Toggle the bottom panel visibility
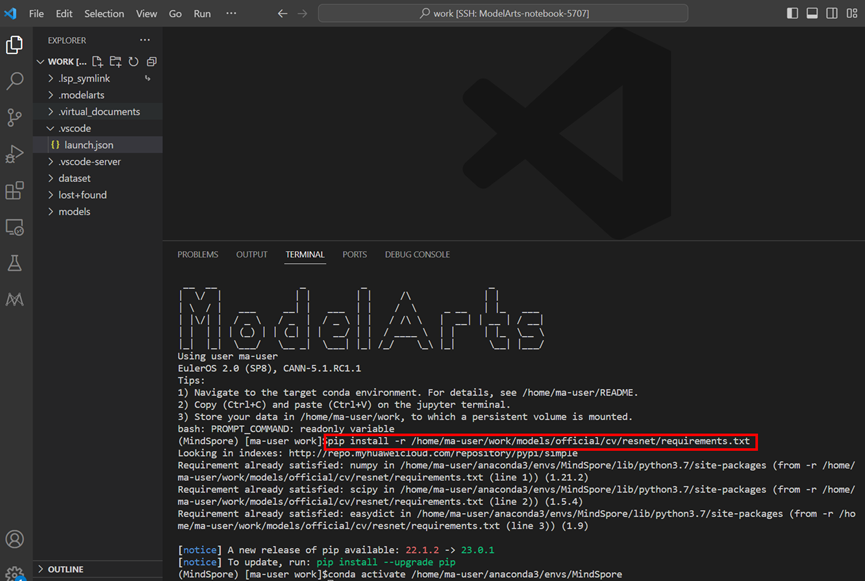 [812, 13]
